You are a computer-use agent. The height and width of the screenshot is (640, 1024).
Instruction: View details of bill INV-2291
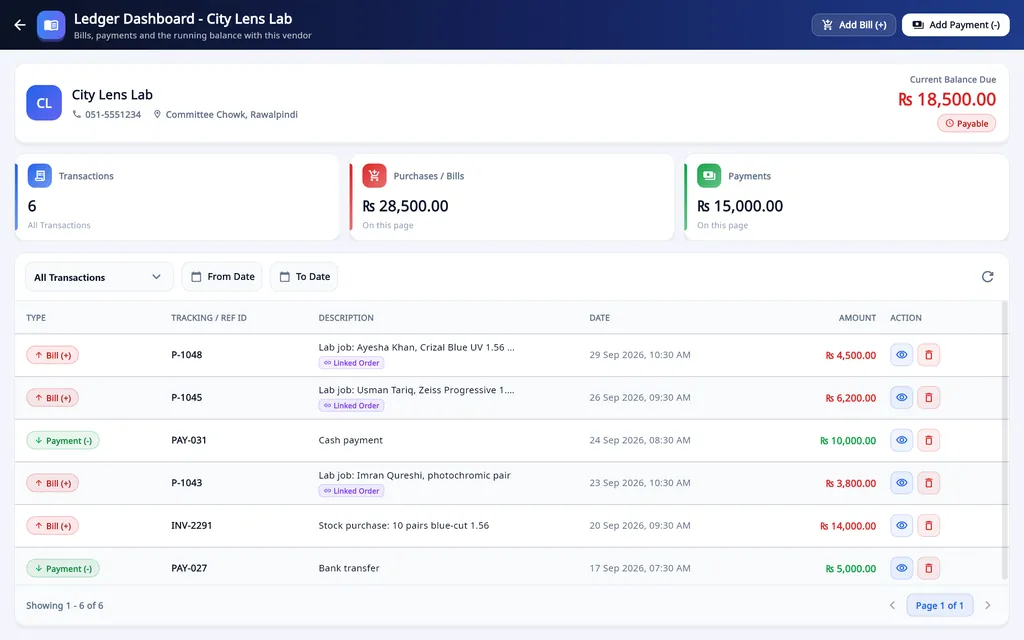coord(901,526)
